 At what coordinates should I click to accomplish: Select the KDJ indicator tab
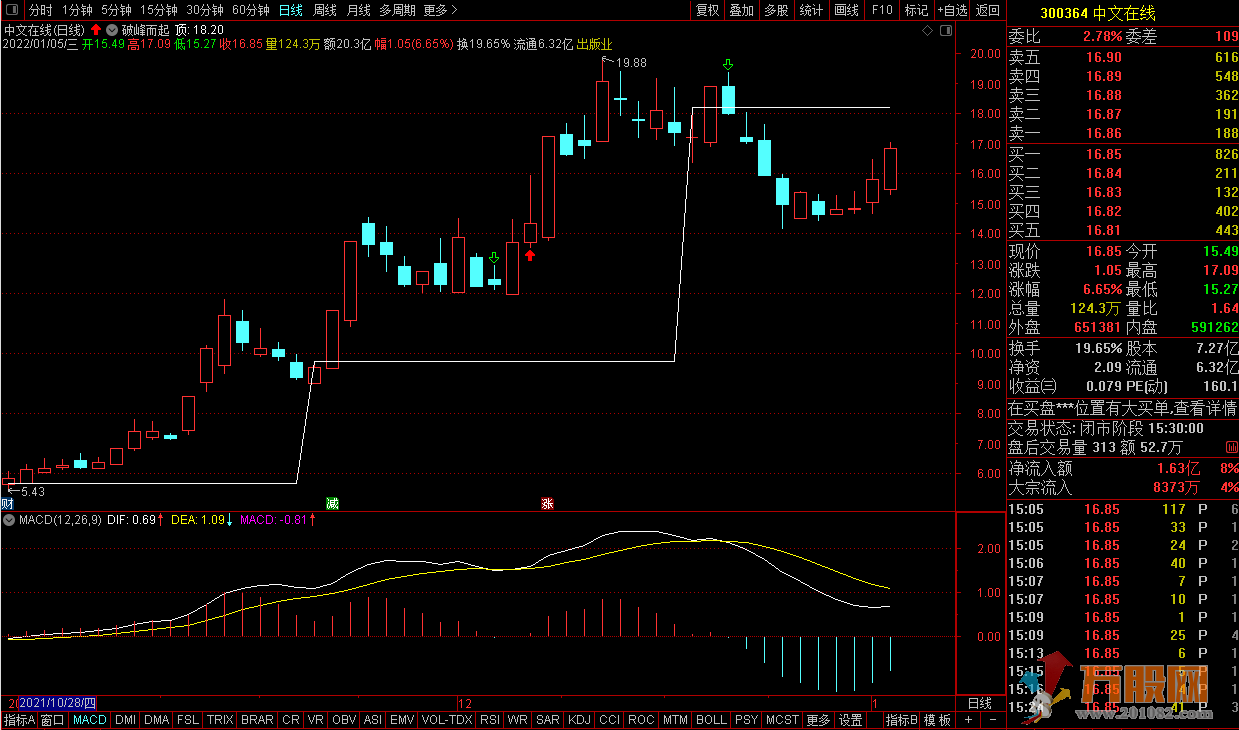click(x=579, y=720)
